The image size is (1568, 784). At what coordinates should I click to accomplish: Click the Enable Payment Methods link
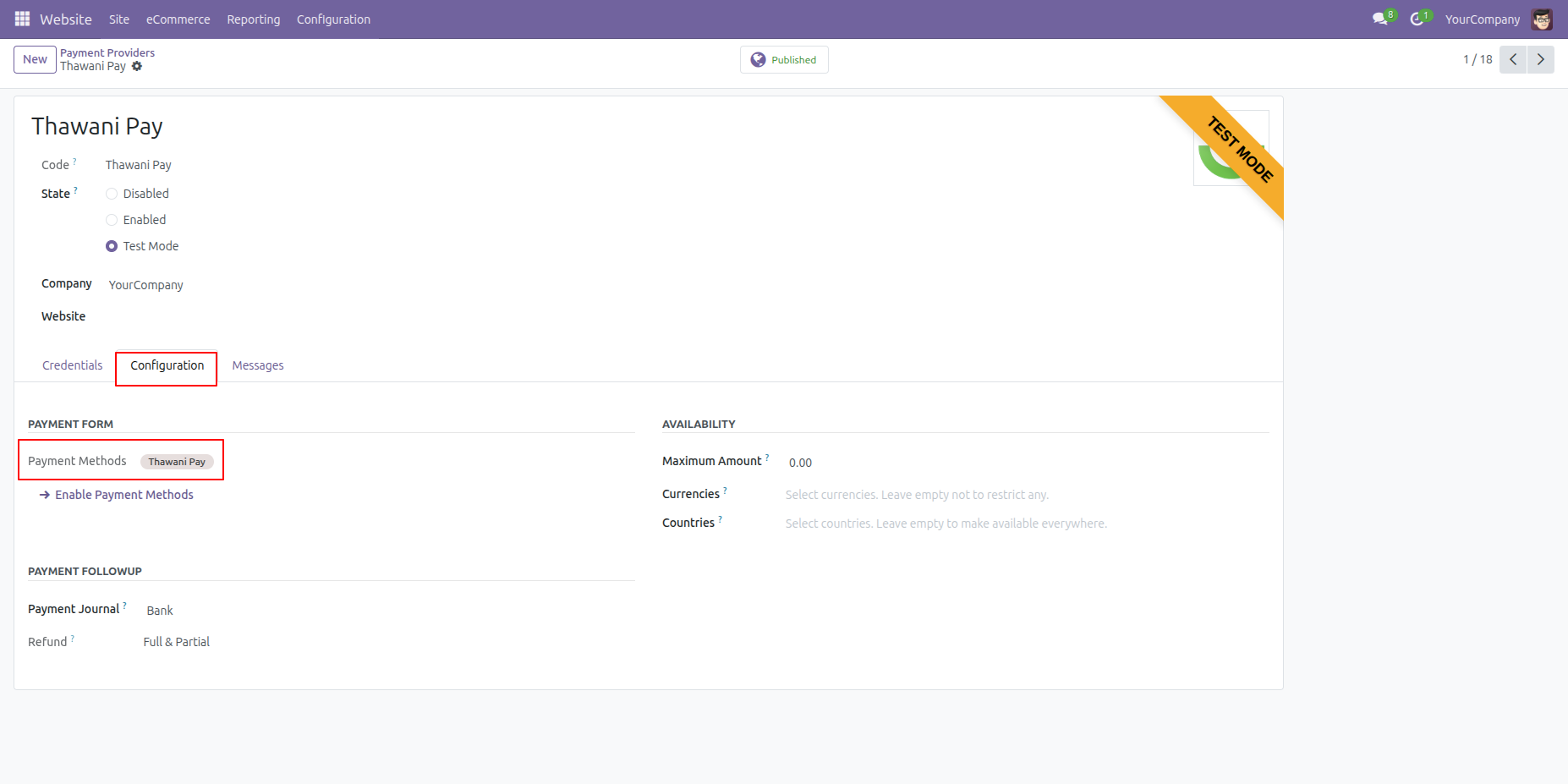coord(117,495)
